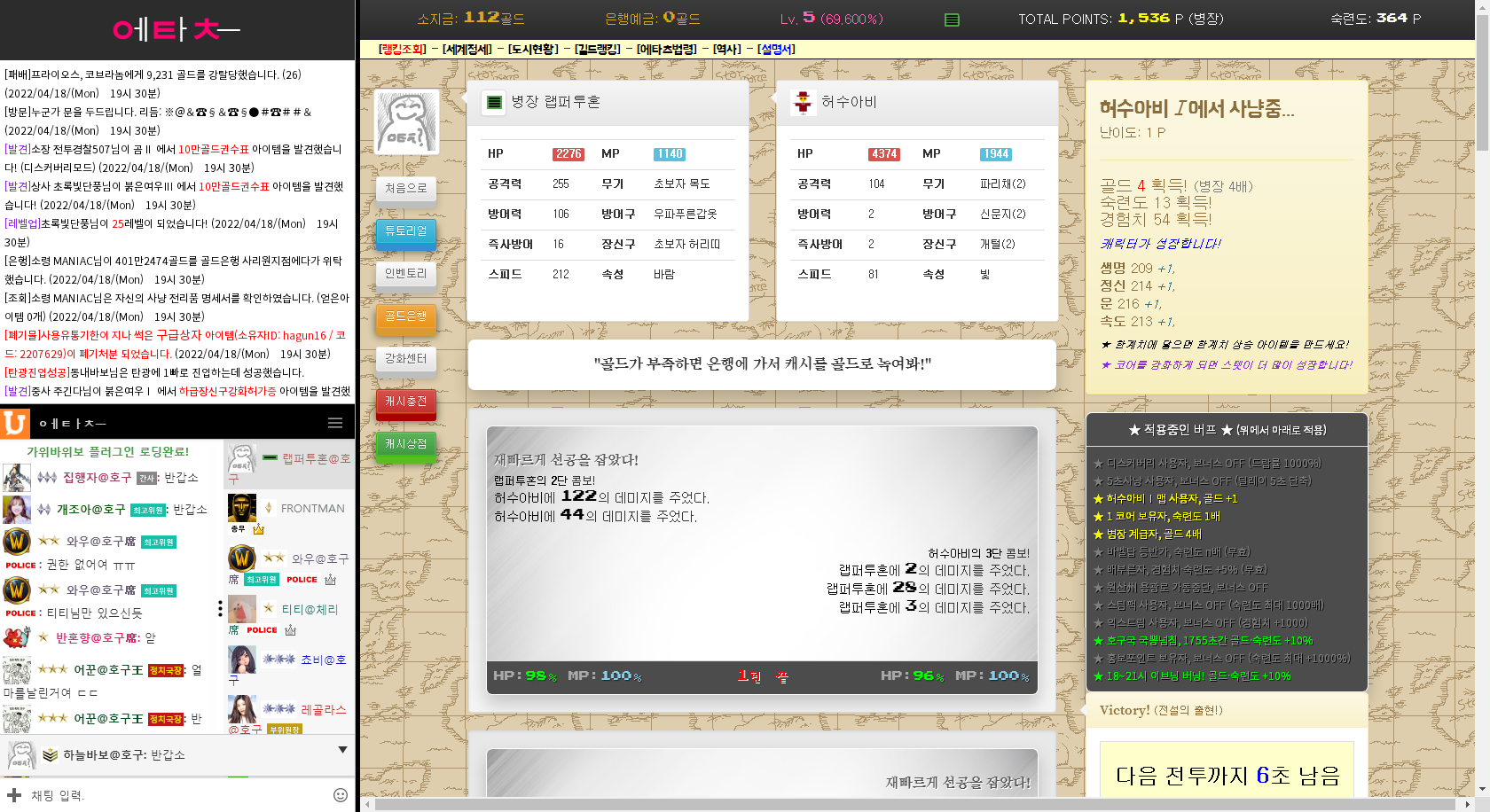Click the TOTAL POINTS 1,536 display
1490x812 pixels.
pos(1121,19)
